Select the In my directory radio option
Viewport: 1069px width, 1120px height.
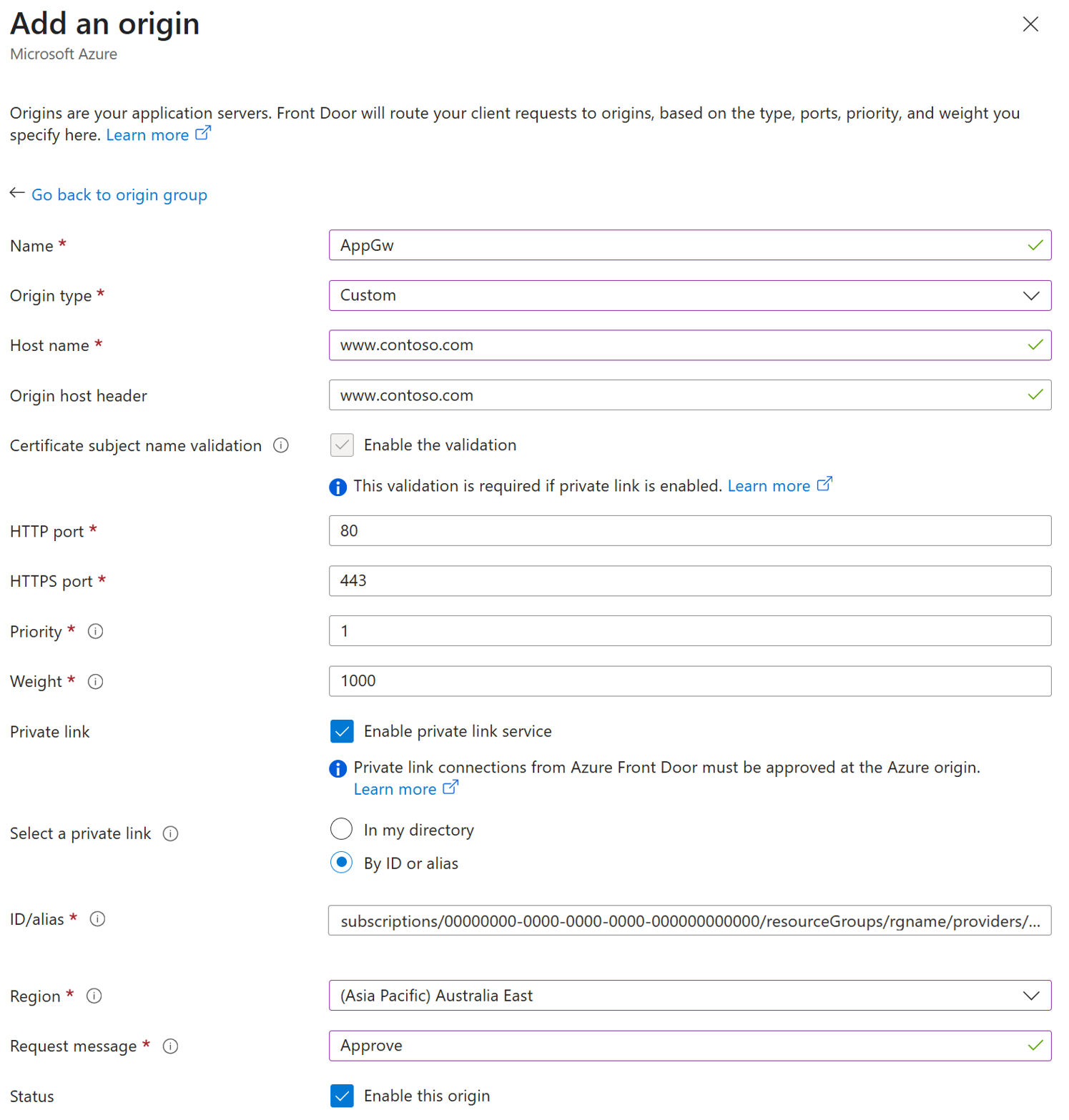tap(342, 829)
